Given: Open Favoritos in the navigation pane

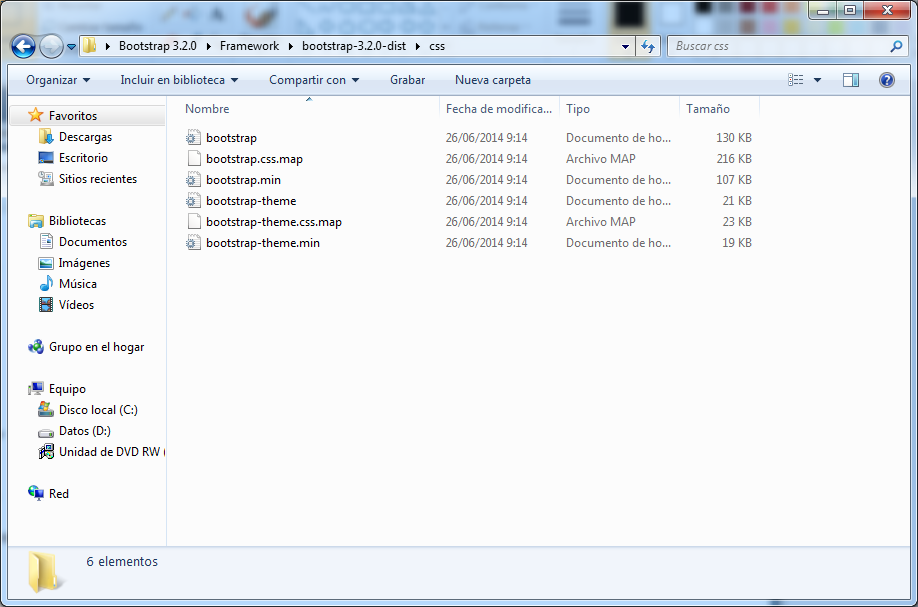Looking at the screenshot, I should (73, 116).
